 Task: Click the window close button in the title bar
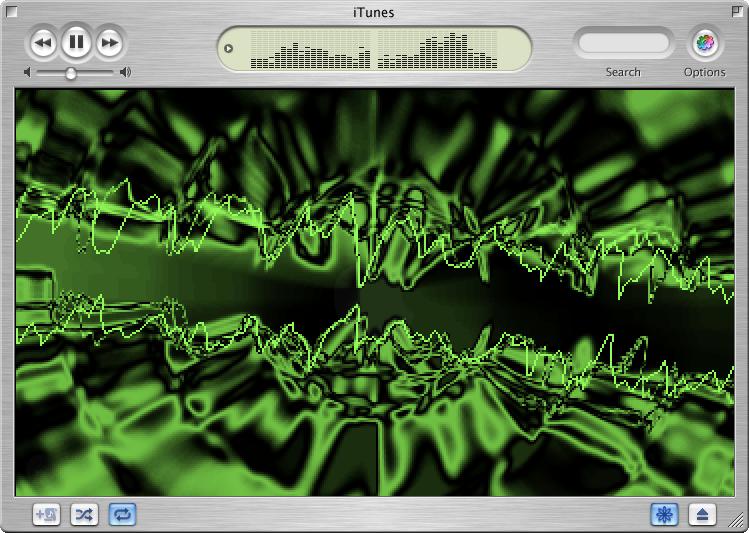pyautogui.click(x=11, y=11)
